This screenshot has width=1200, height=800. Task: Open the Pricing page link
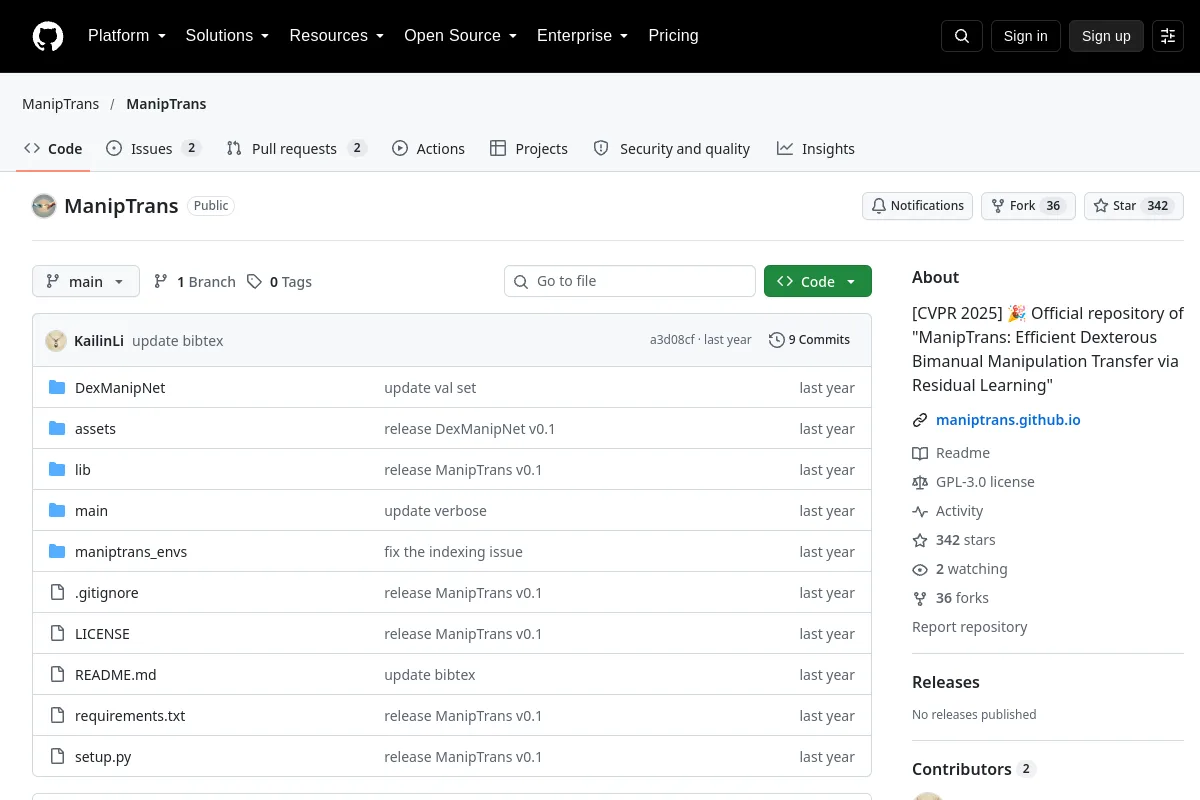point(673,36)
